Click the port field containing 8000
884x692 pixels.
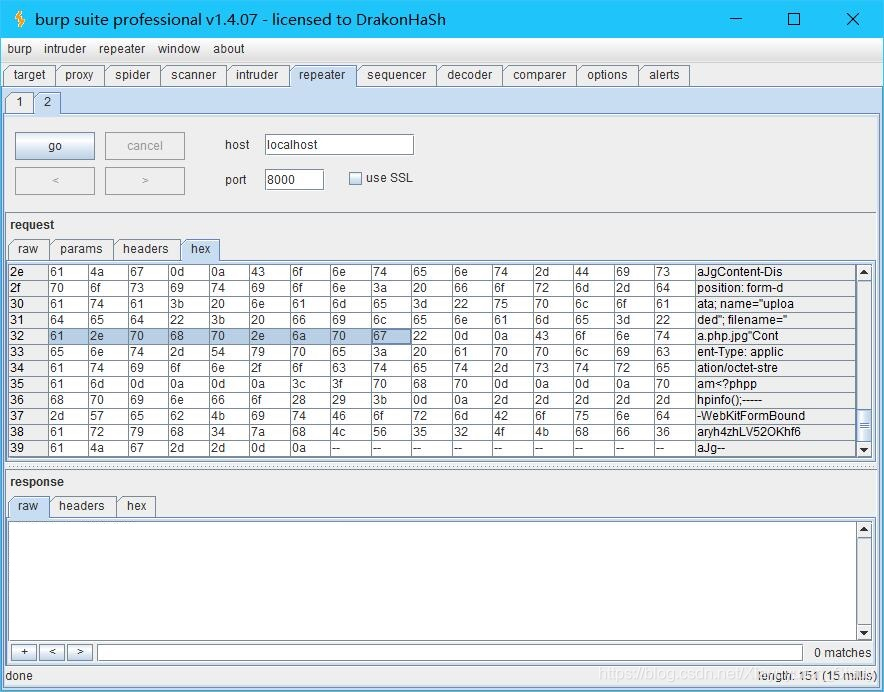tap(294, 179)
